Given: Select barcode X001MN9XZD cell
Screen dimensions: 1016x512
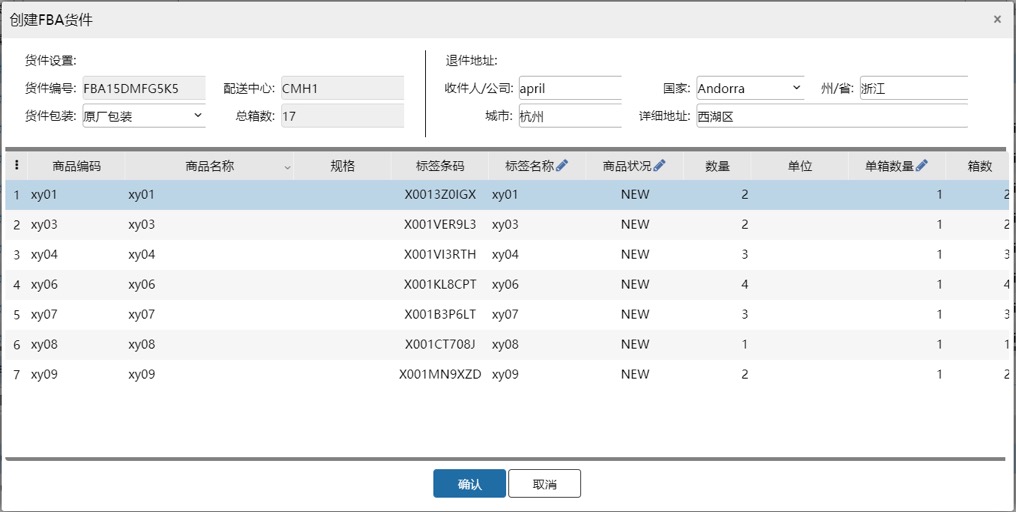Looking at the screenshot, I should tap(440, 374).
